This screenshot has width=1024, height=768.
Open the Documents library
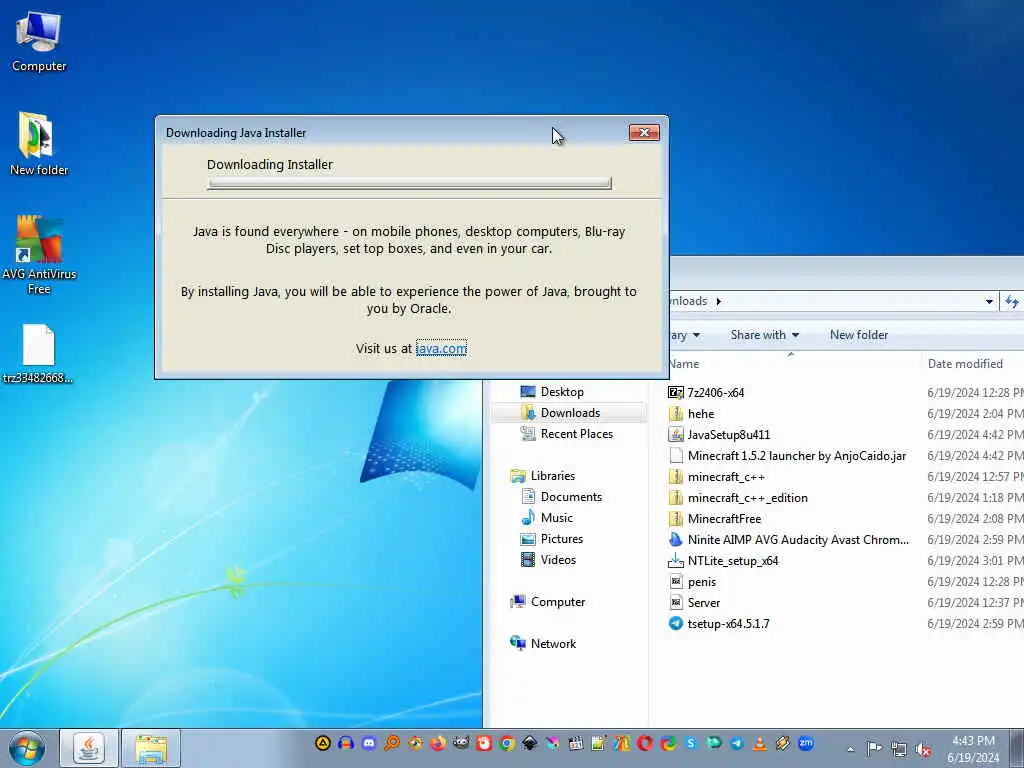561,496
